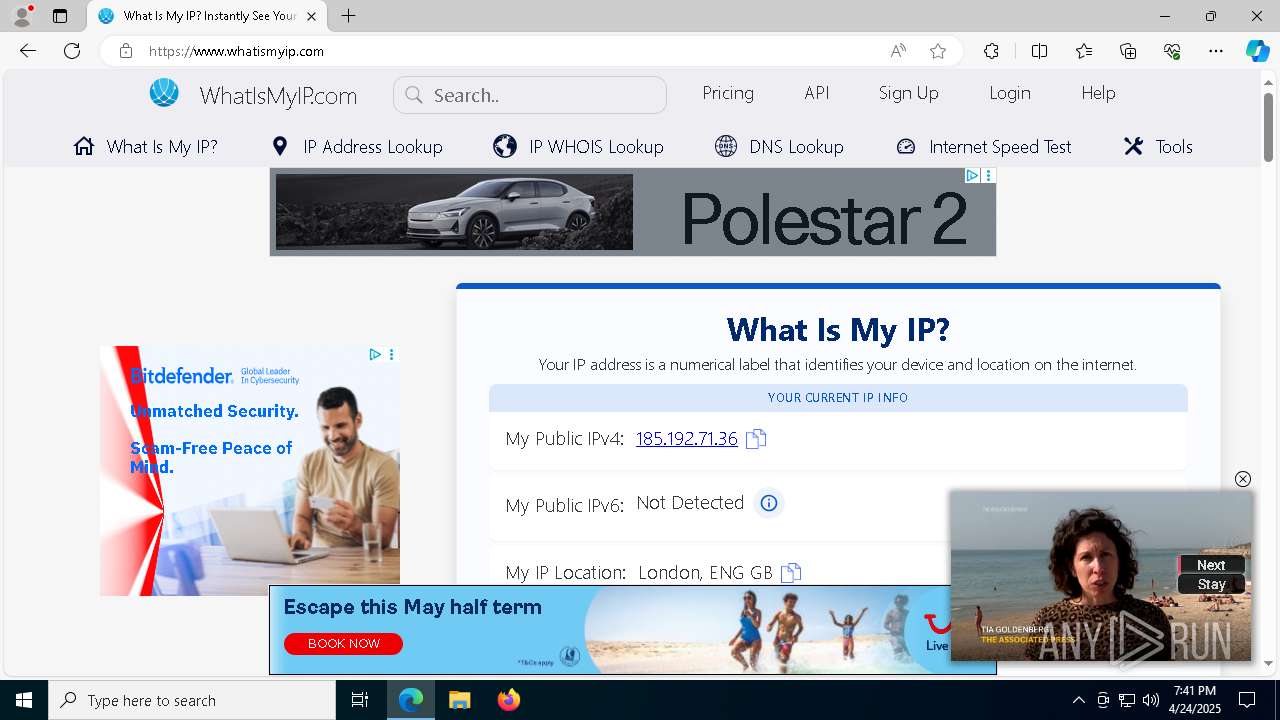Viewport: 1280px width, 720px height.
Task: Click AdChoices icon on Bitdefender ad
Action: coord(374,354)
